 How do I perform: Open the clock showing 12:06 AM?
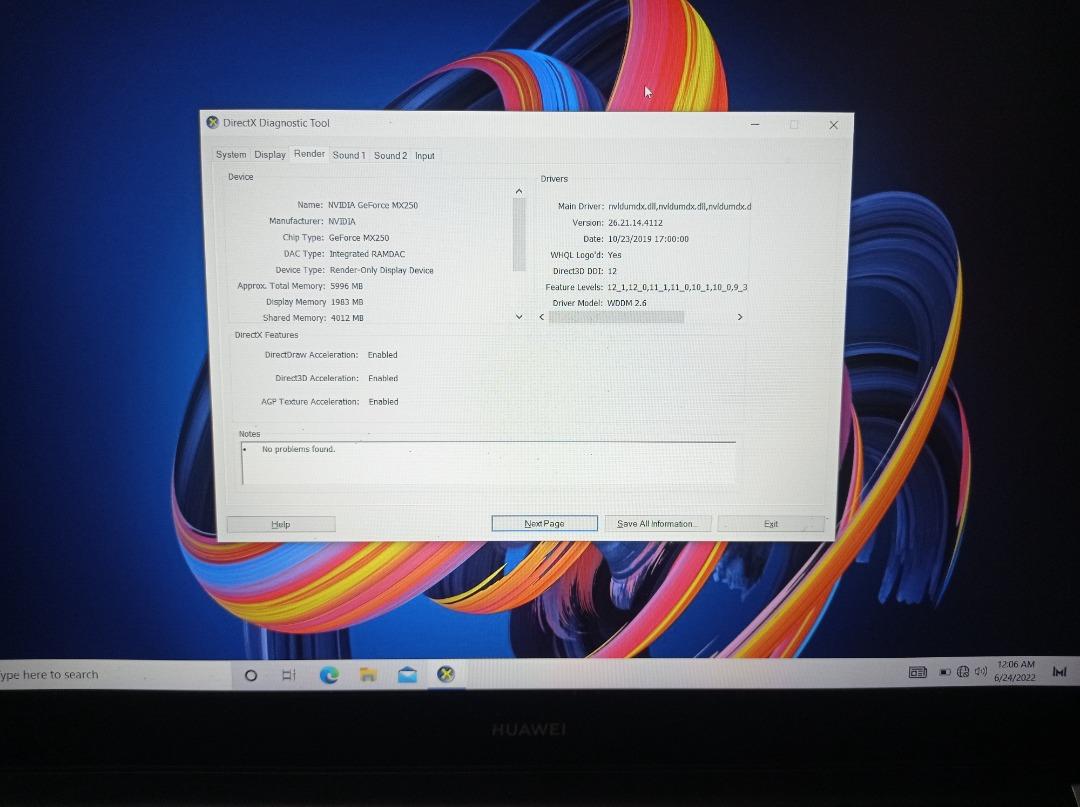pos(1015,671)
